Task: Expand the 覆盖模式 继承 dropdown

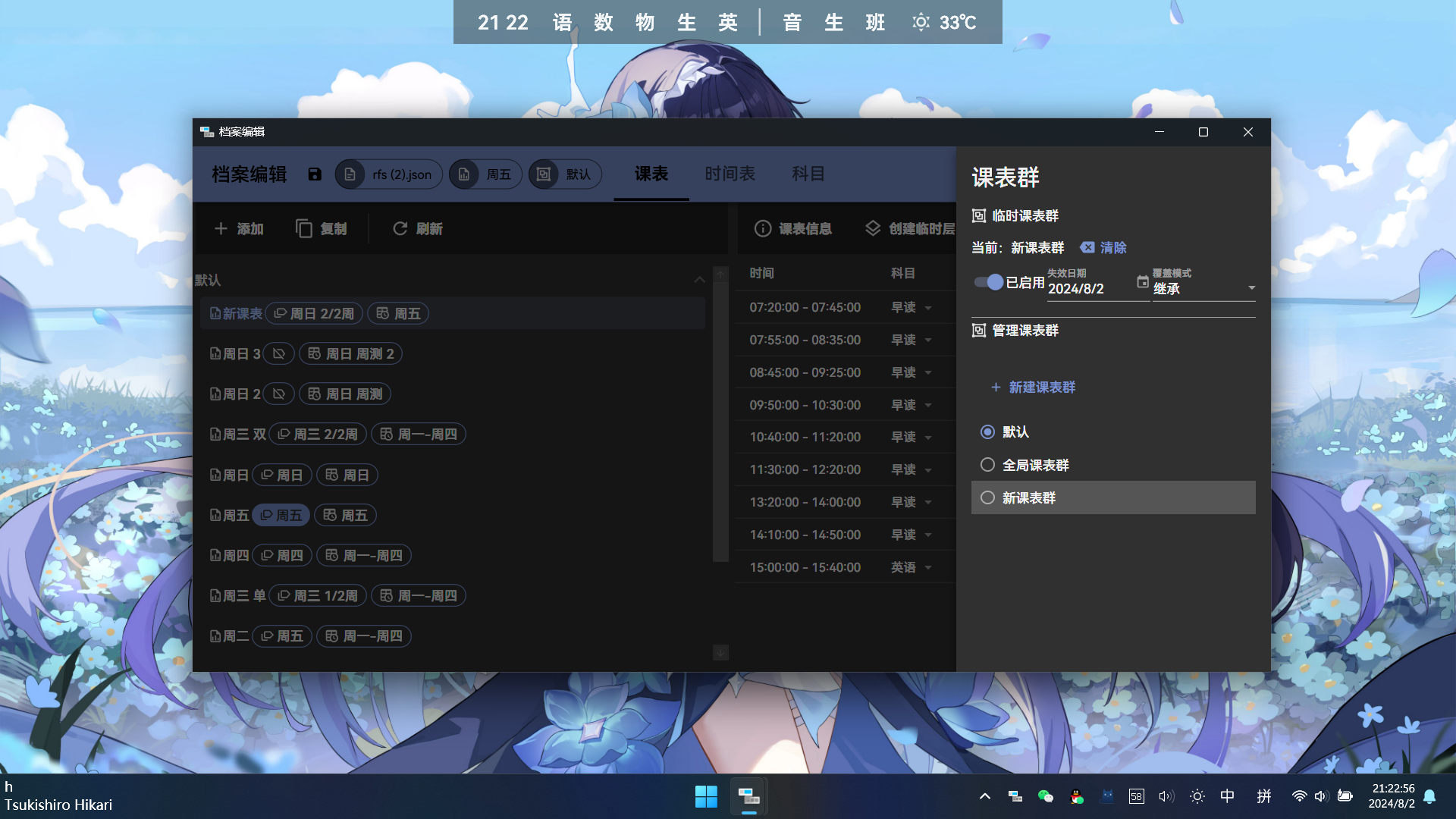Action: [1251, 289]
